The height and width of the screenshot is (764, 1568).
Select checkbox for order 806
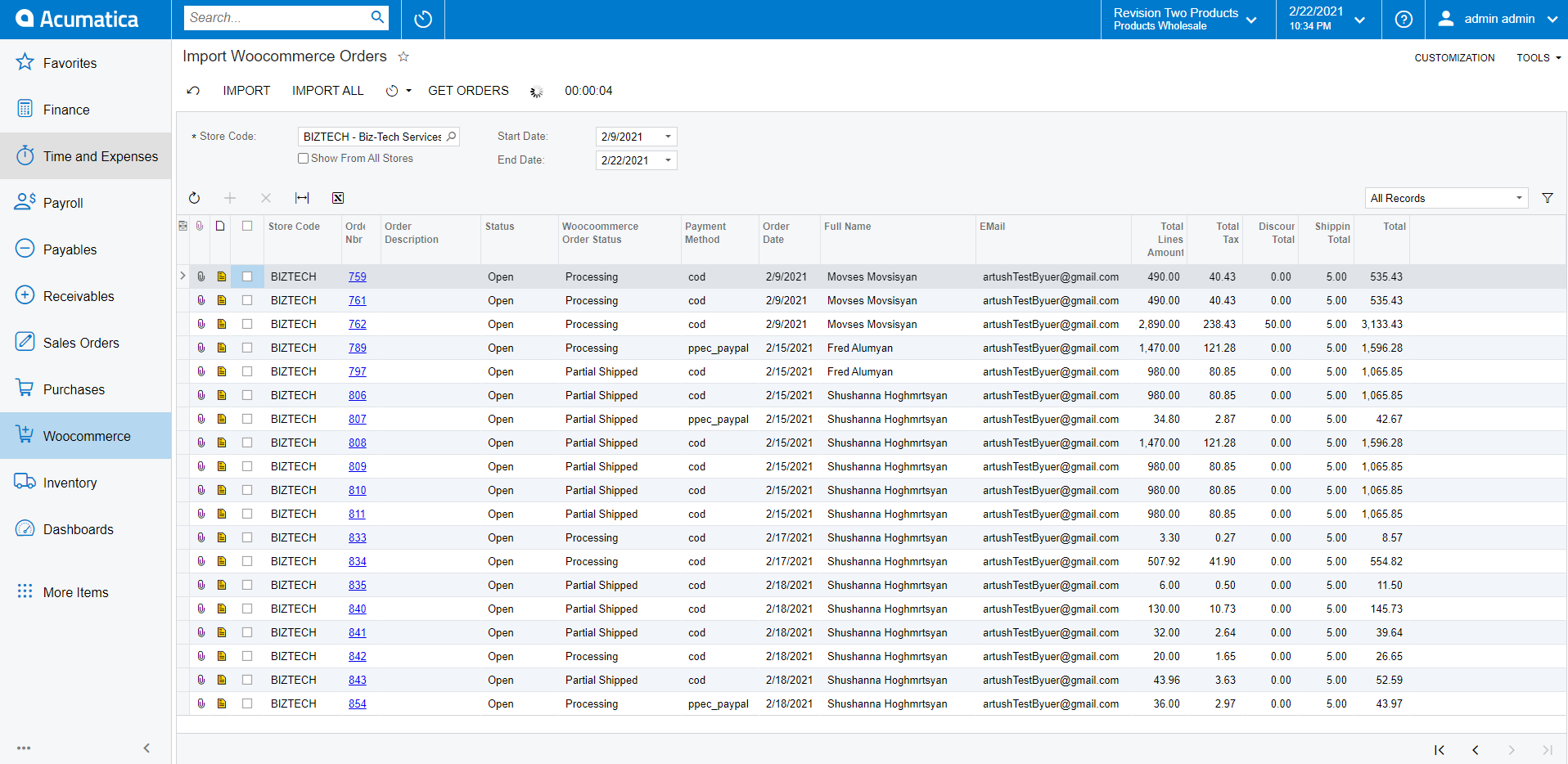coord(247,395)
